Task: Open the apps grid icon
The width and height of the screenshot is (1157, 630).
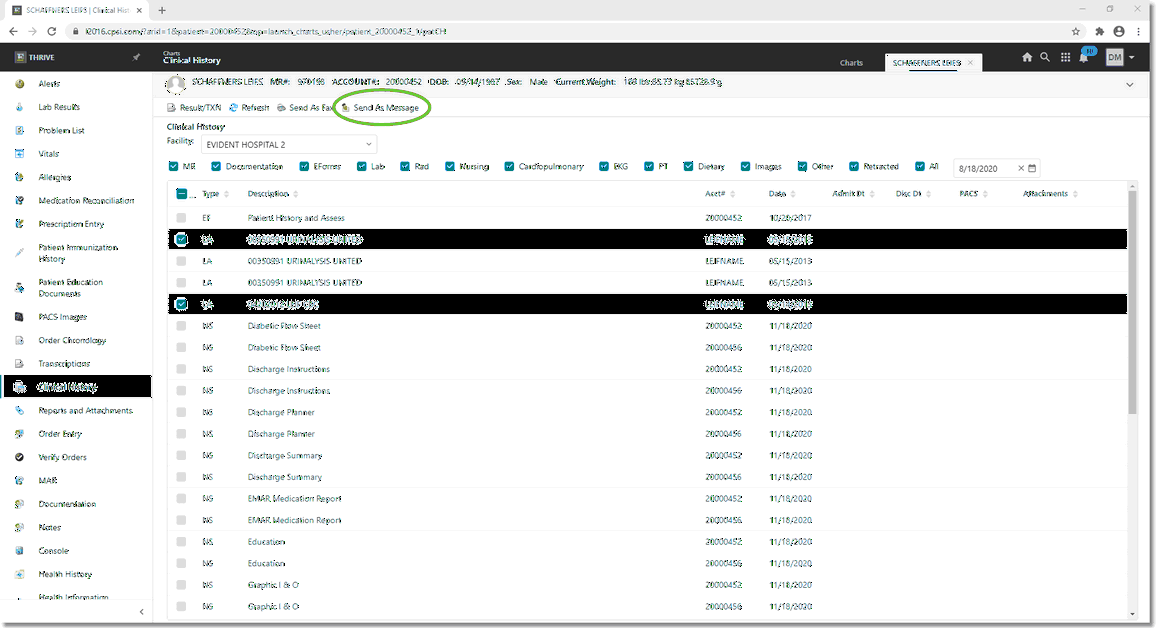Action: click(1066, 58)
